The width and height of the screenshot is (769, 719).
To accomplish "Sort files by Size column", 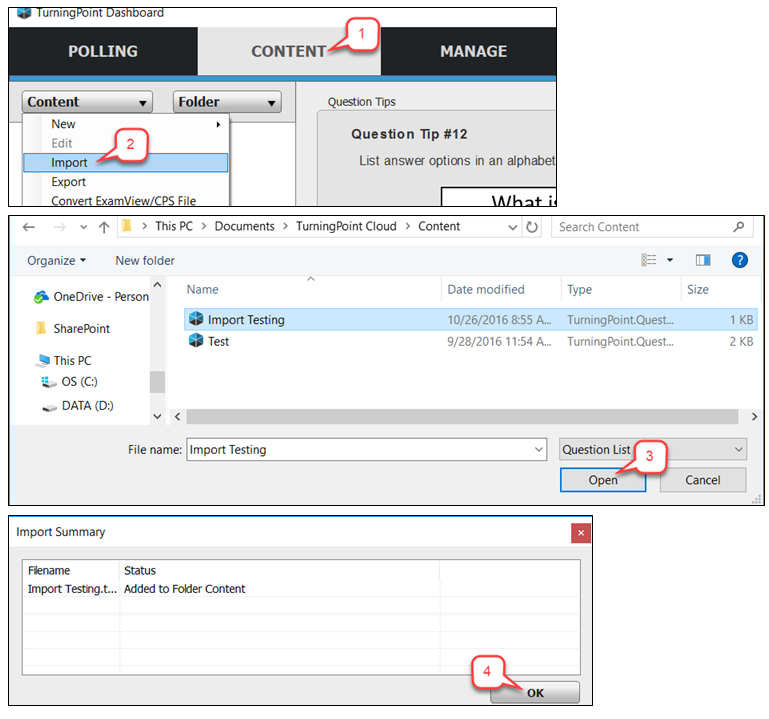I will (720, 289).
